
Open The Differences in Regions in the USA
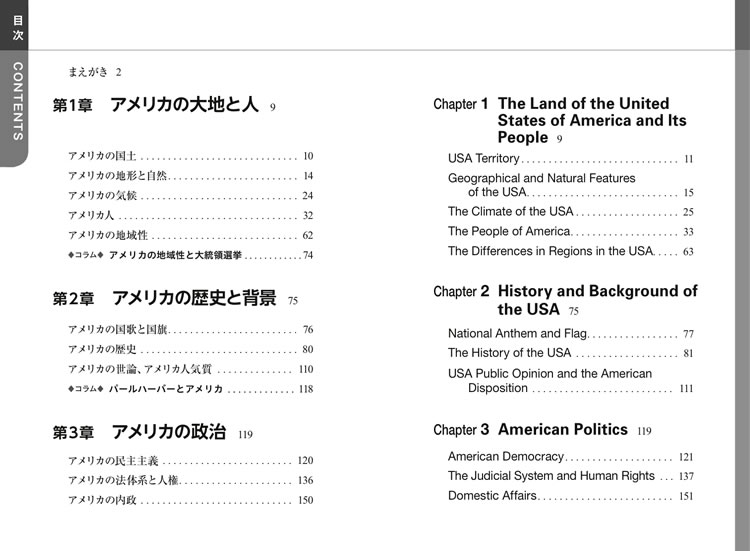point(571,251)
